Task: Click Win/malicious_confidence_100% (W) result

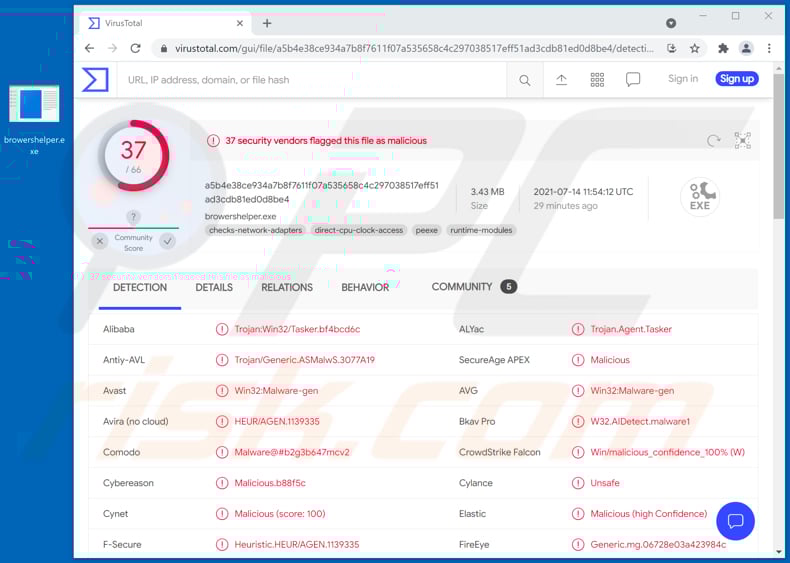Action: tap(667, 453)
